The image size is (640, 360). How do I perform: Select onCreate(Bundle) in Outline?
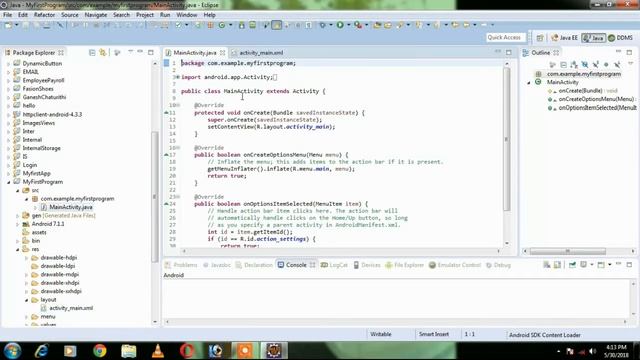pyautogui.click(x=580, y=91)
